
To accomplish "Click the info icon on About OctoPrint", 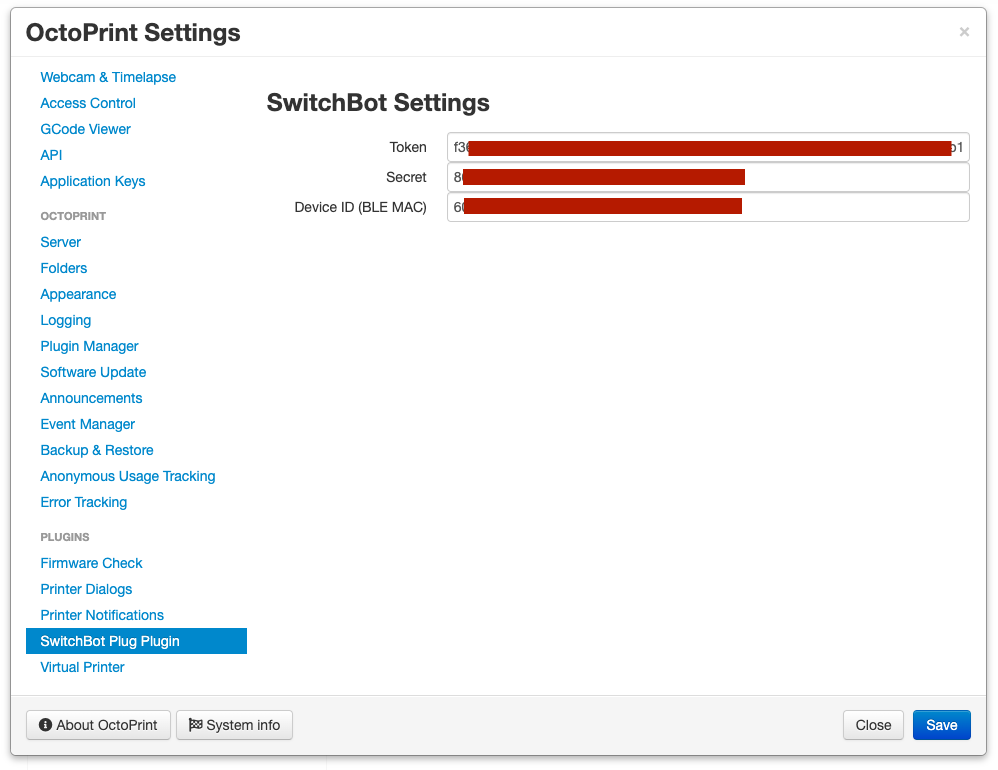I will tap(45, 725).
